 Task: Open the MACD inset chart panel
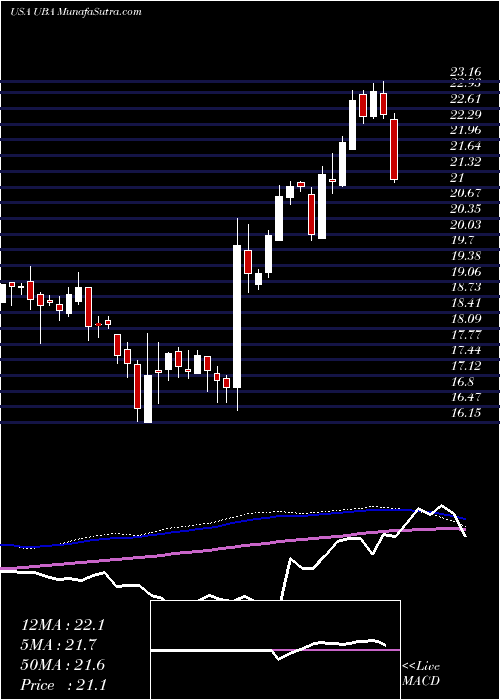275,650
